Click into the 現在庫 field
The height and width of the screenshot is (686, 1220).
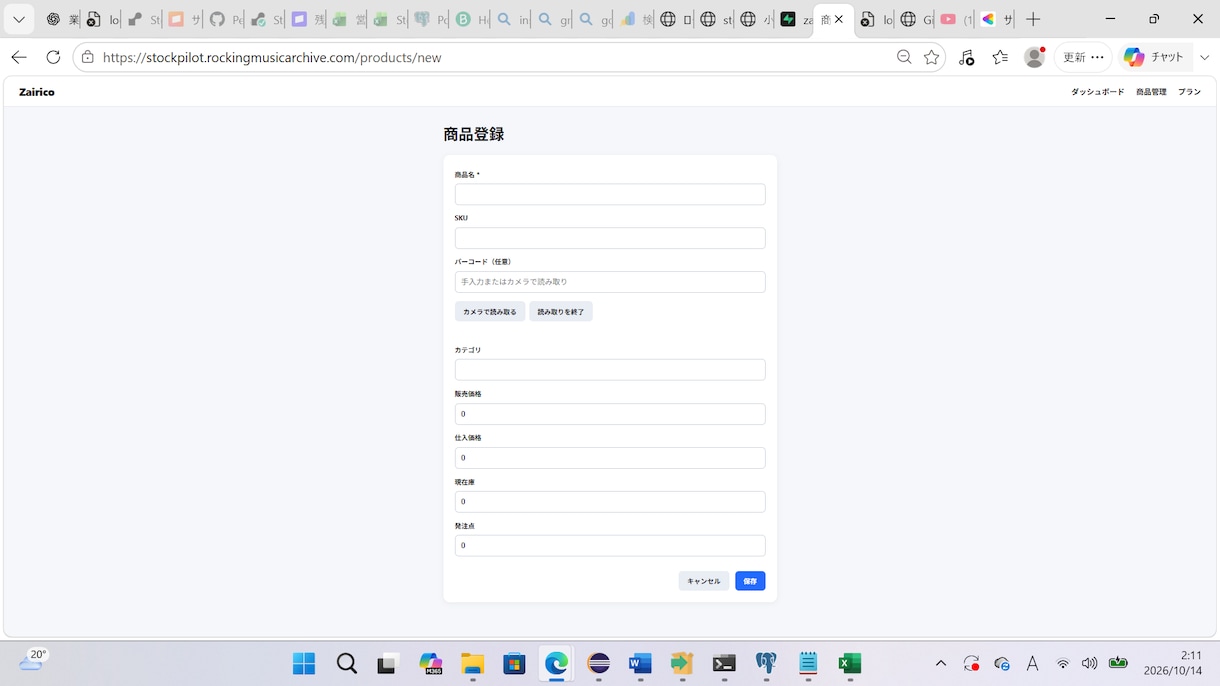610,502
